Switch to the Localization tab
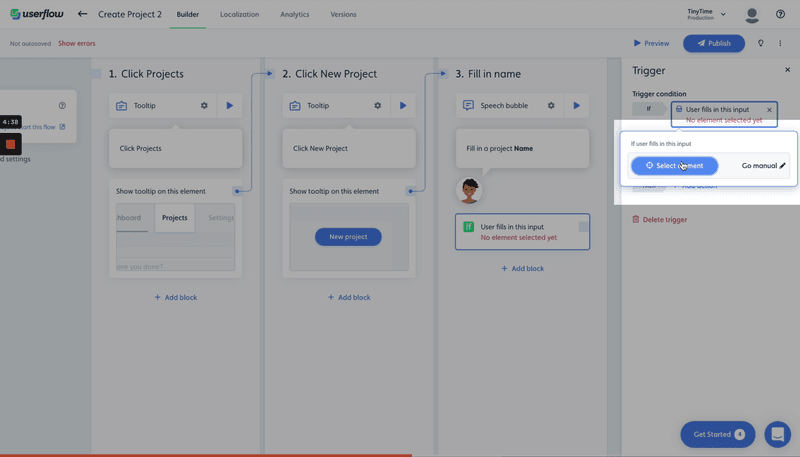 pos(239,15)
